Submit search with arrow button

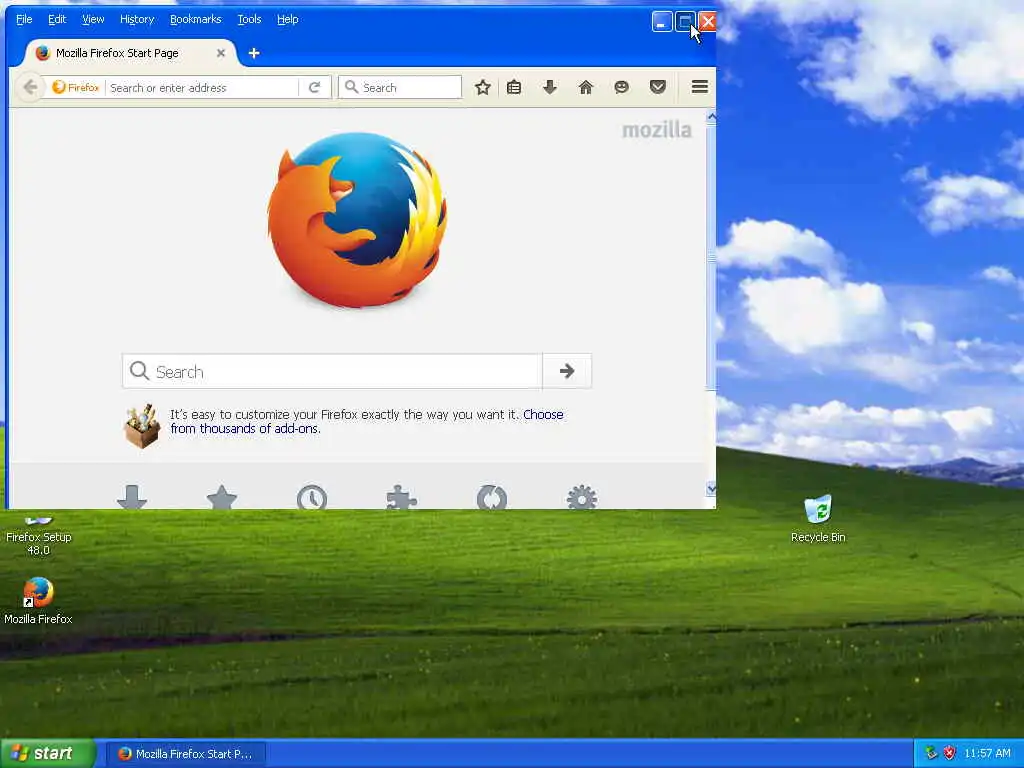click(x=567, y=371)
